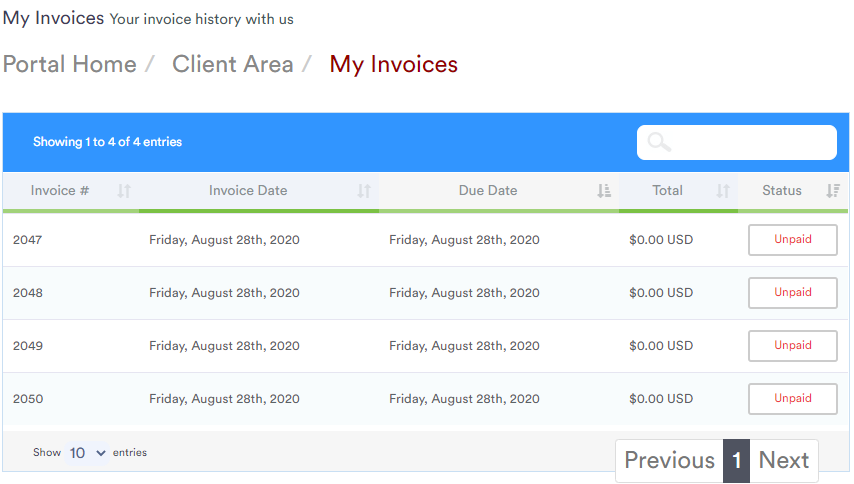Click the Previous pagination button
854x484 pixels.
(669, 461)
